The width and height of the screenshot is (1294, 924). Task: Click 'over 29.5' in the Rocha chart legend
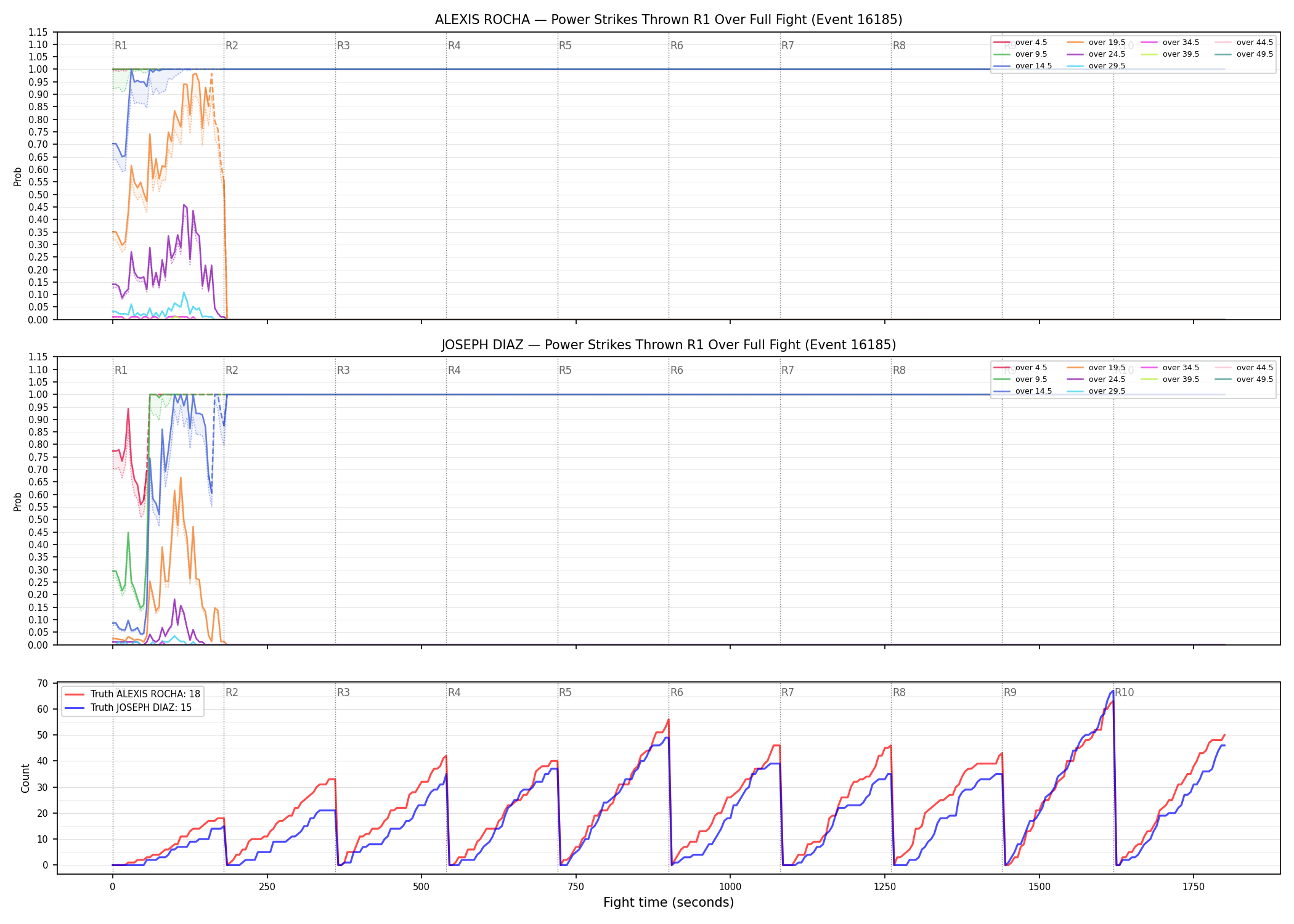click(1107, 66)
